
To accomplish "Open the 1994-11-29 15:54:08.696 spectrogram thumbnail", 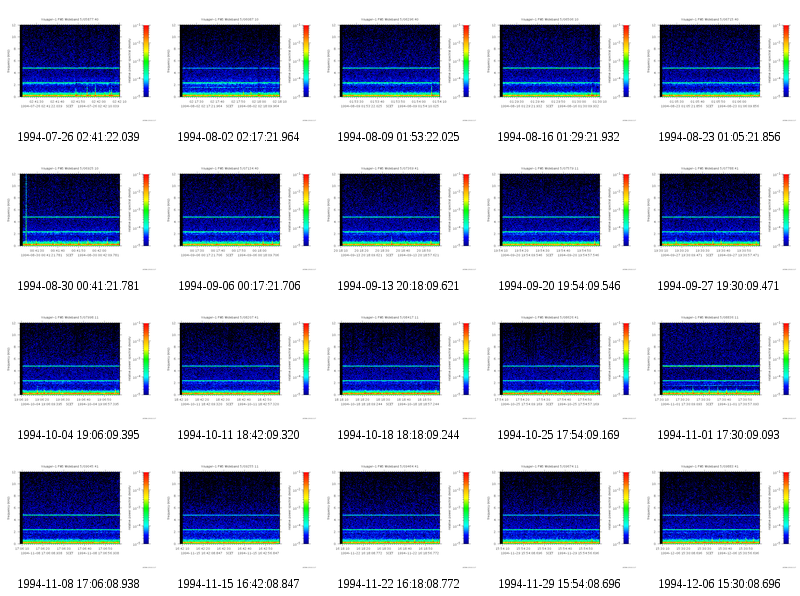I will (x=559, y=516).
